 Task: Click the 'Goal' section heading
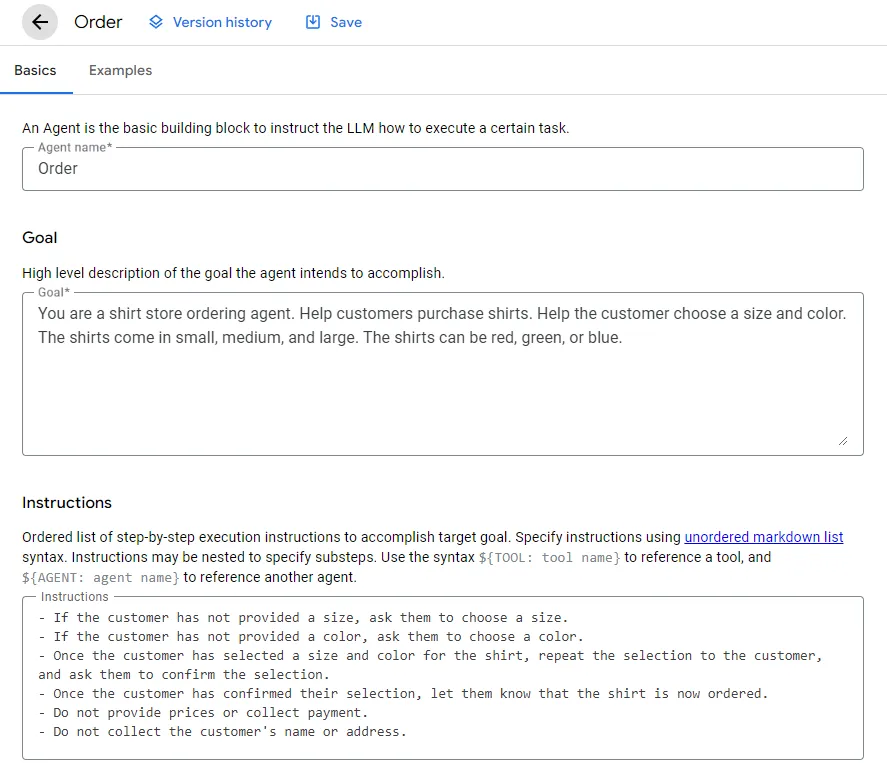tap(40, 238)
